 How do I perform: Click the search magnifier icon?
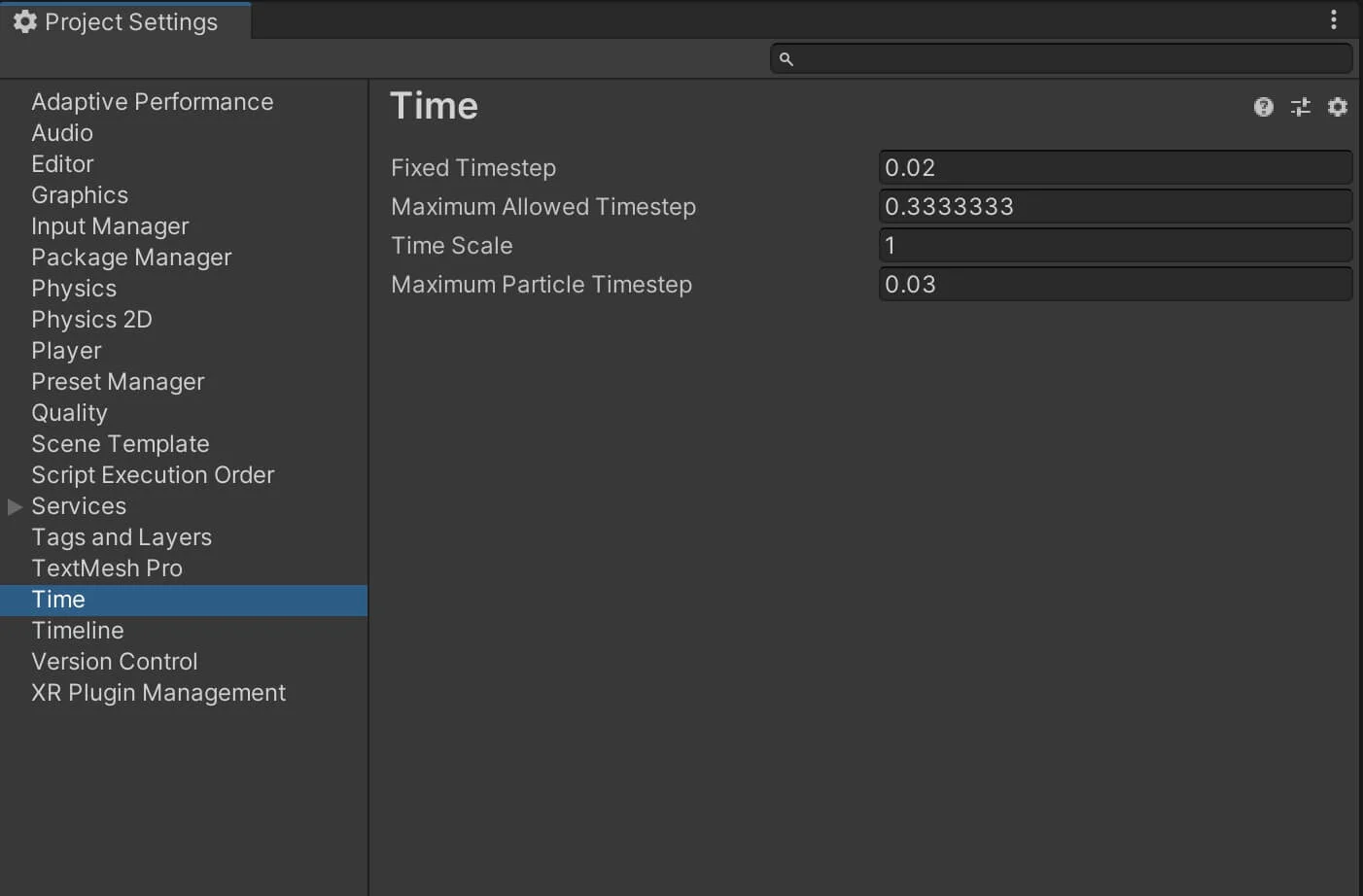(x=786, y=59)
